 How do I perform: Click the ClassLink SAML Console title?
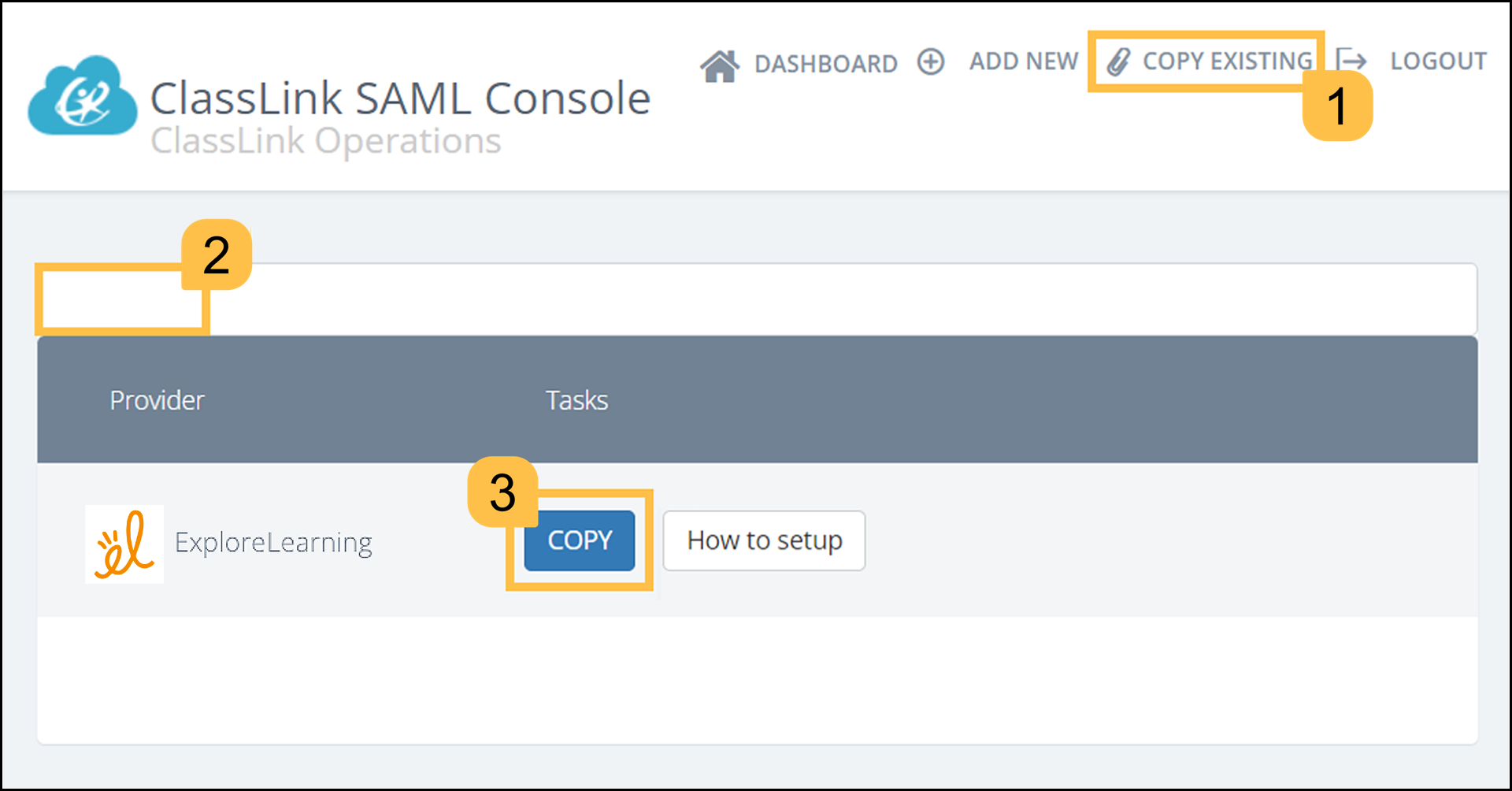coord(400,98)
